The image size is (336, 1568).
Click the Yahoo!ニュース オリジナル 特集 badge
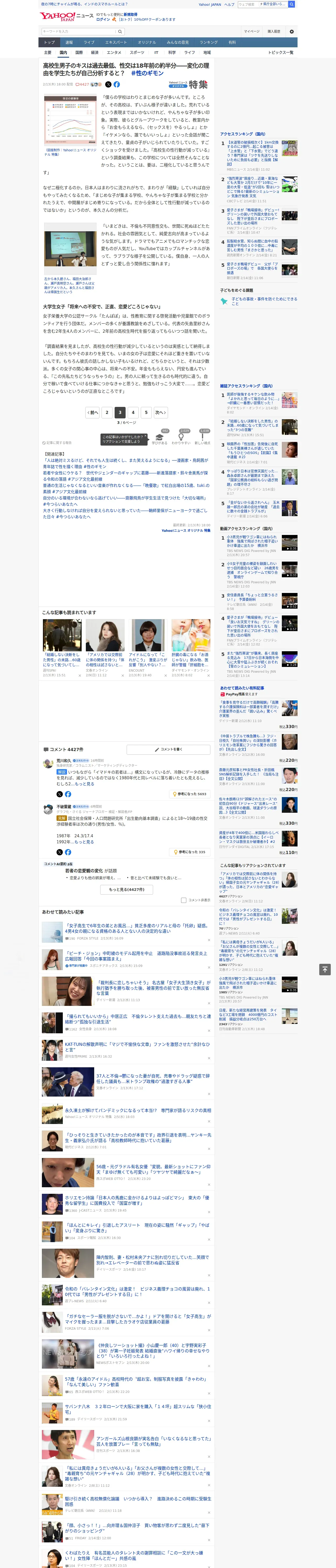tap(188, 85)
